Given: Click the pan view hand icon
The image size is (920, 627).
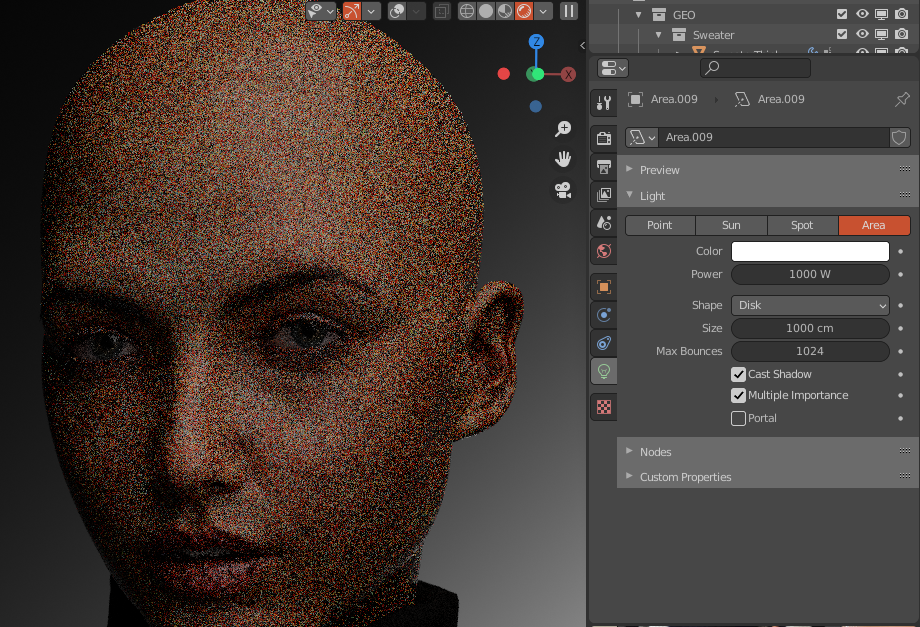Looking at the screenshot, I should (563, 159).
